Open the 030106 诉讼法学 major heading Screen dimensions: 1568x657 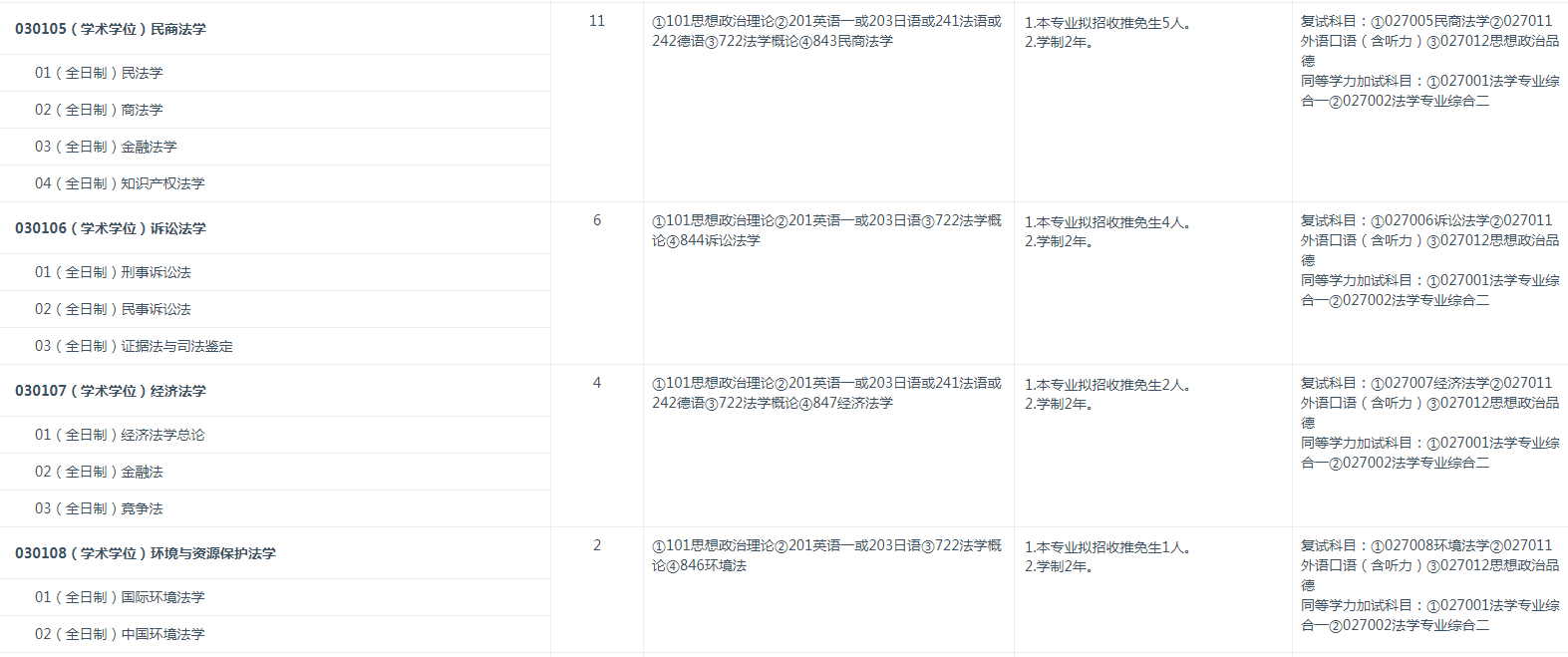111,228
